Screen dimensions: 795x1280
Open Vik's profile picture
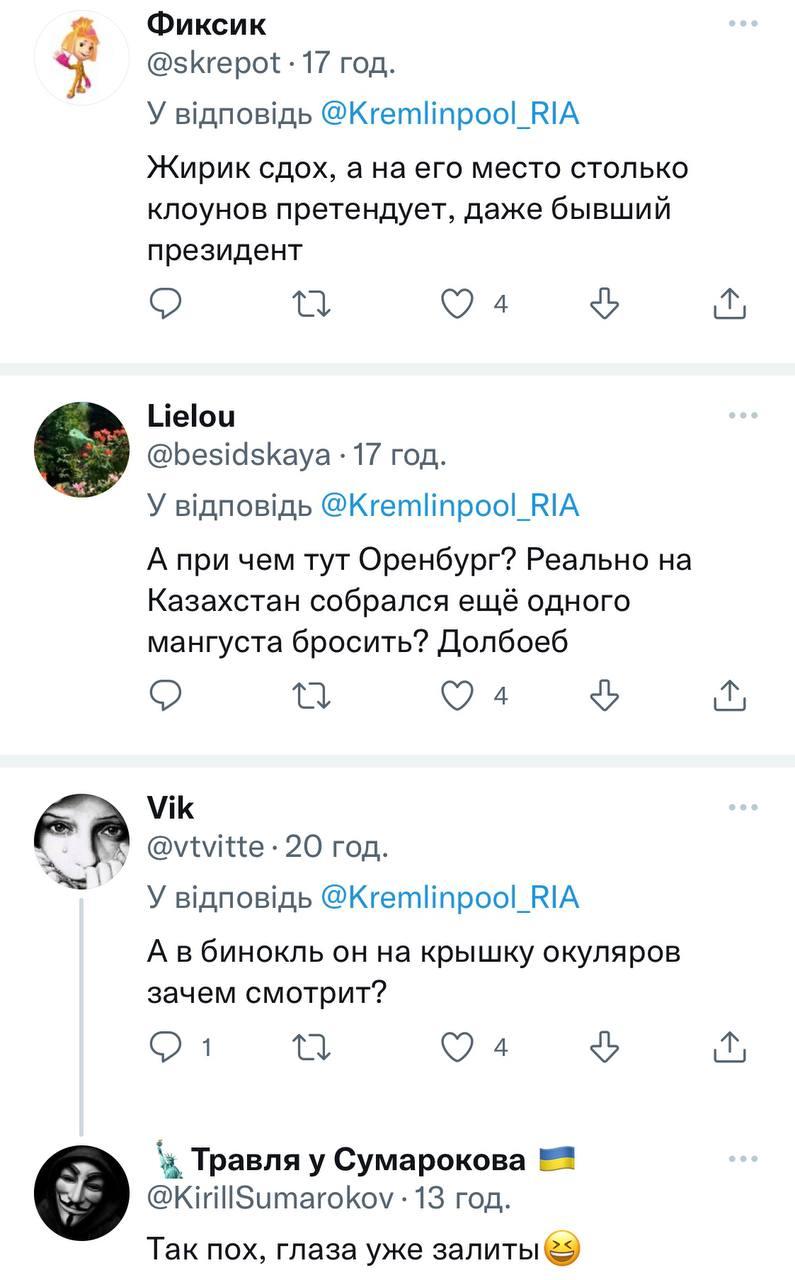[x=82, y=840]
